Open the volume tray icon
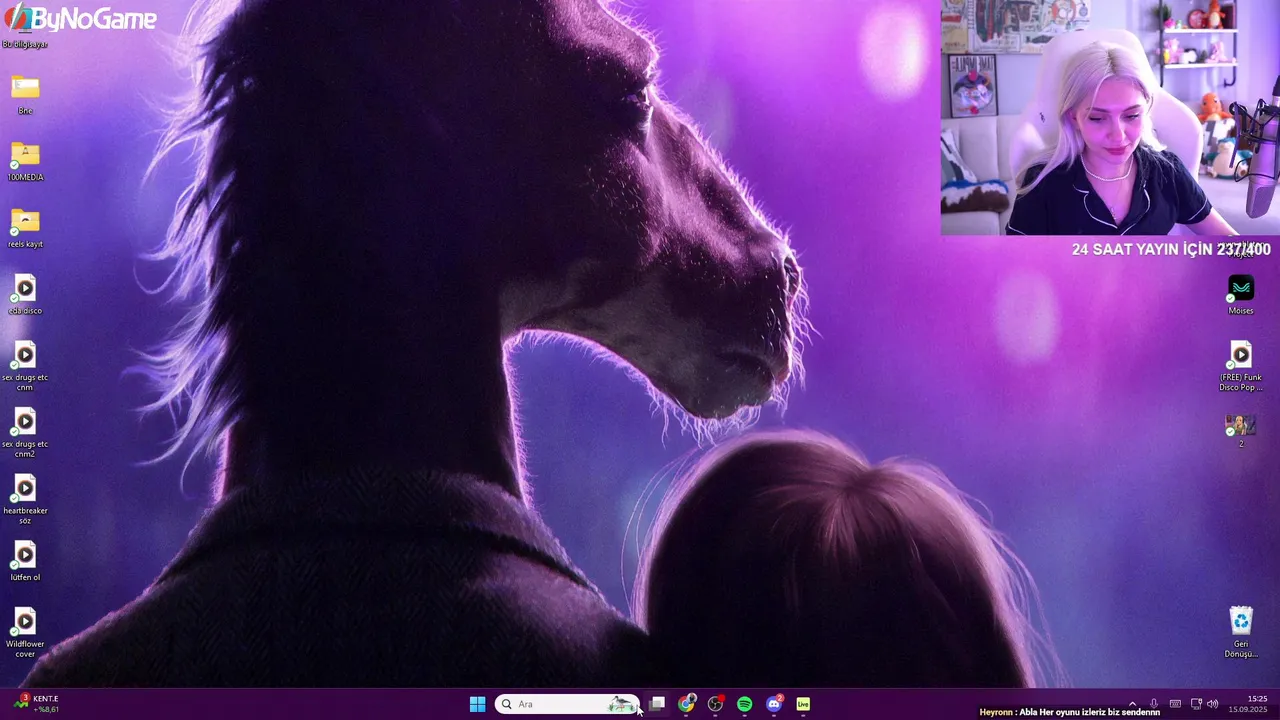This screenshot has height=720, width=1280. (x=1212, y=704)
